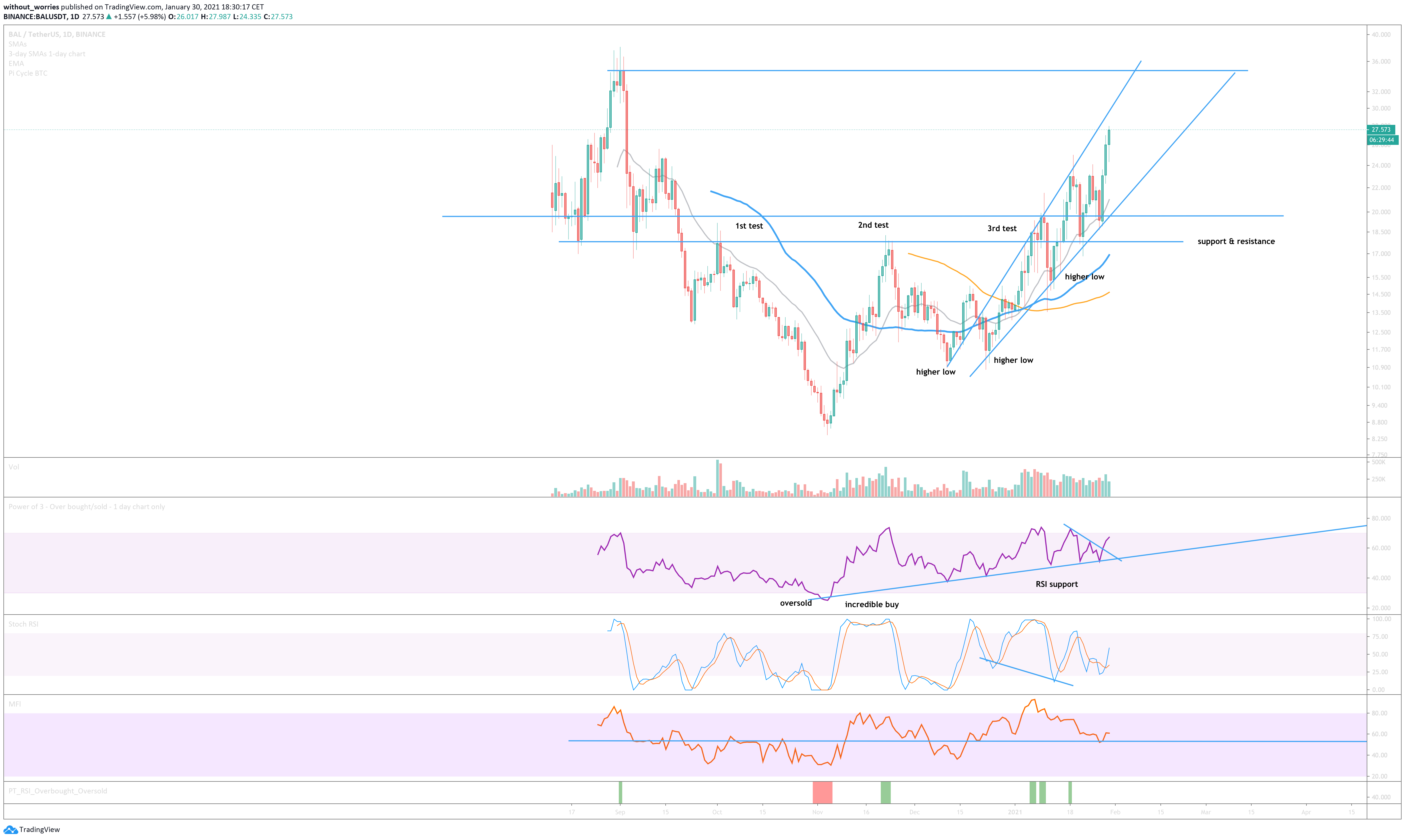The width and height of the screenshot is (1405, 840).
Task: Click the '1st test' annotation
Action: coord(748,226)
